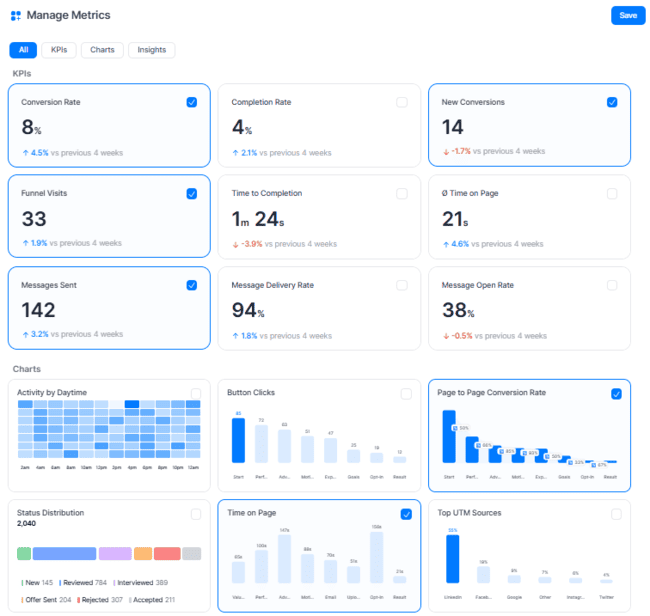Switch to the KPIs filter tab
Image resolution: width=650 pixels, height=616 pixels.
[59, 50]
